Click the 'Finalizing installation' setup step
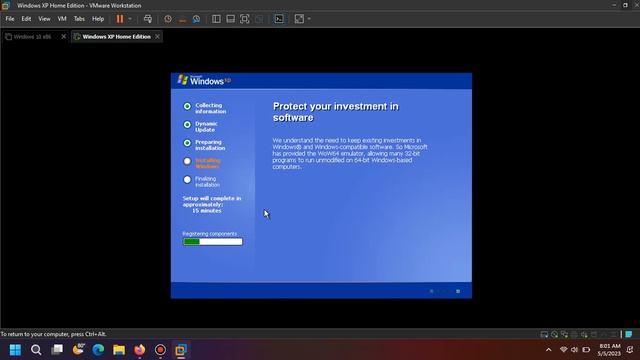 [x=207, y=182]
